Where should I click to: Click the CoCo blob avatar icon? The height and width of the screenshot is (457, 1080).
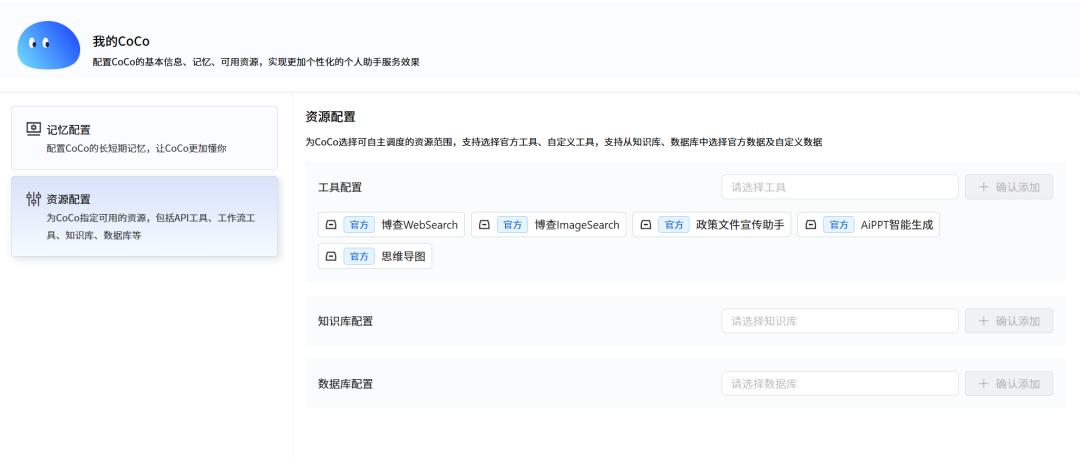tap(49, 45)
